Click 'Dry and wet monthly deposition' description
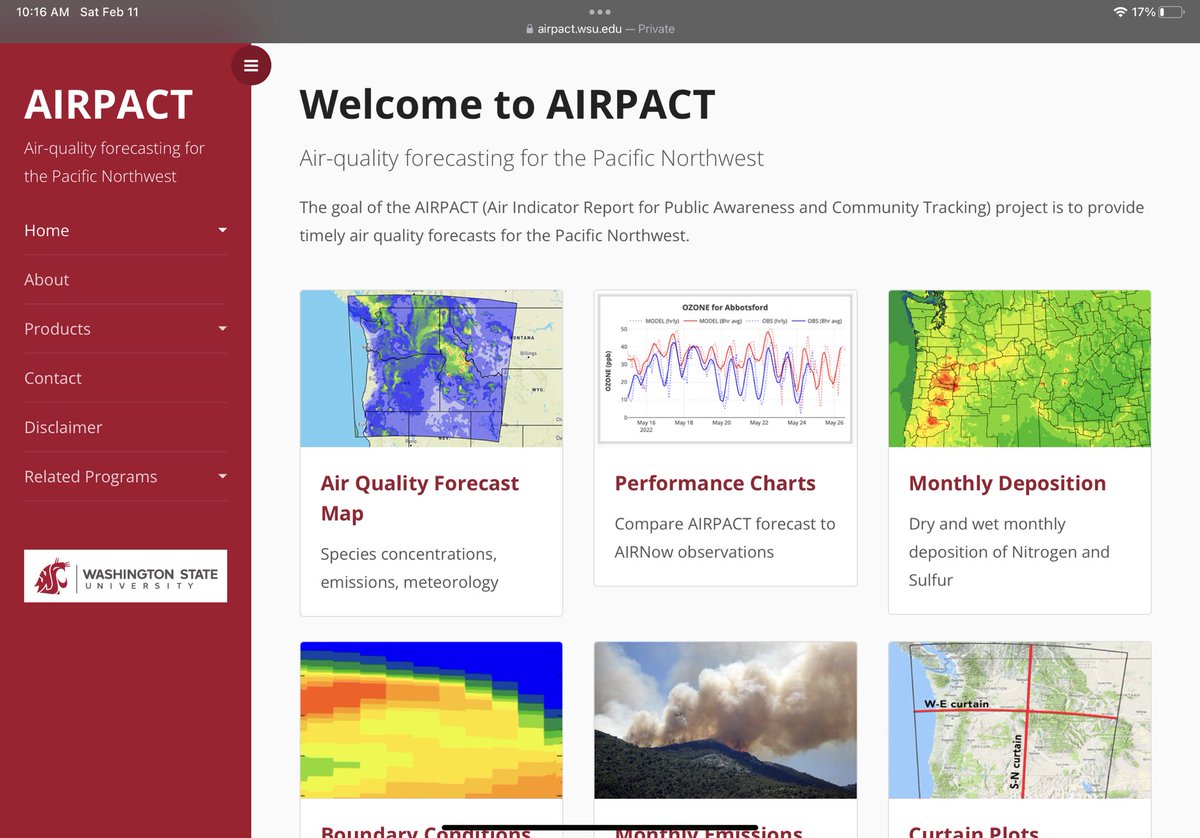 coord(1009,552)
